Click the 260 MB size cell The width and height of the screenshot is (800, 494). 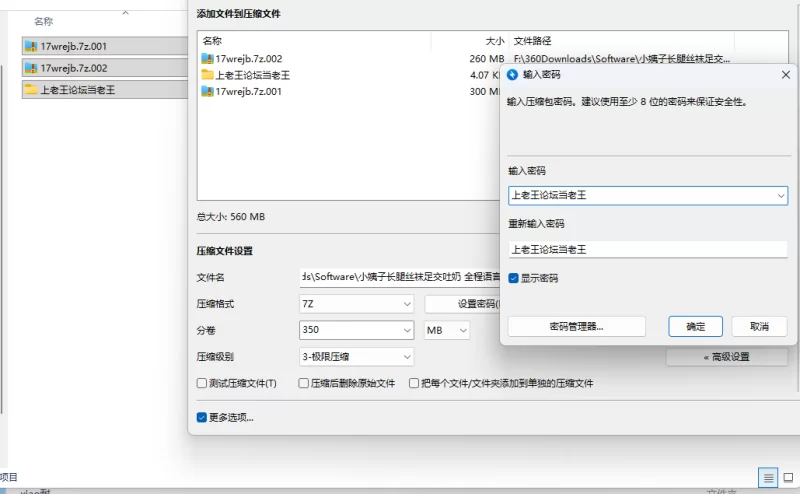pyautogui.click(x=487, y=59)
